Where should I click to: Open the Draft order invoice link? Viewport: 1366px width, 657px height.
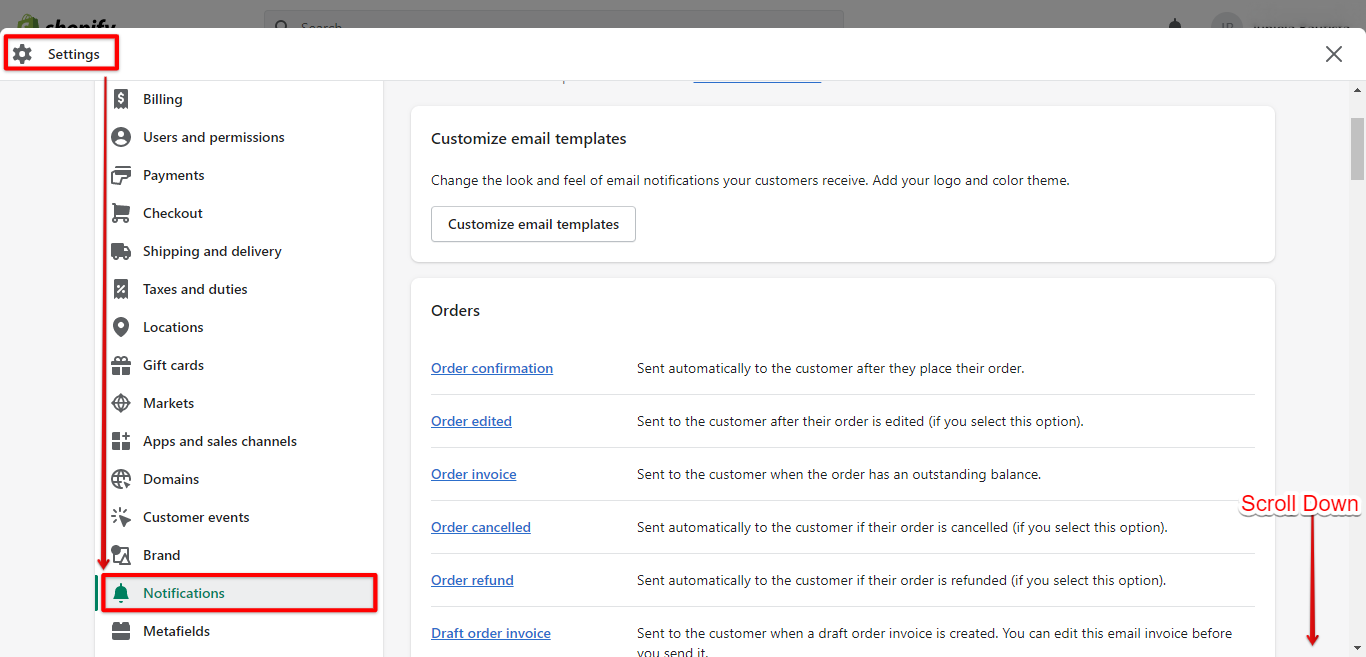[x=491, y=633]
